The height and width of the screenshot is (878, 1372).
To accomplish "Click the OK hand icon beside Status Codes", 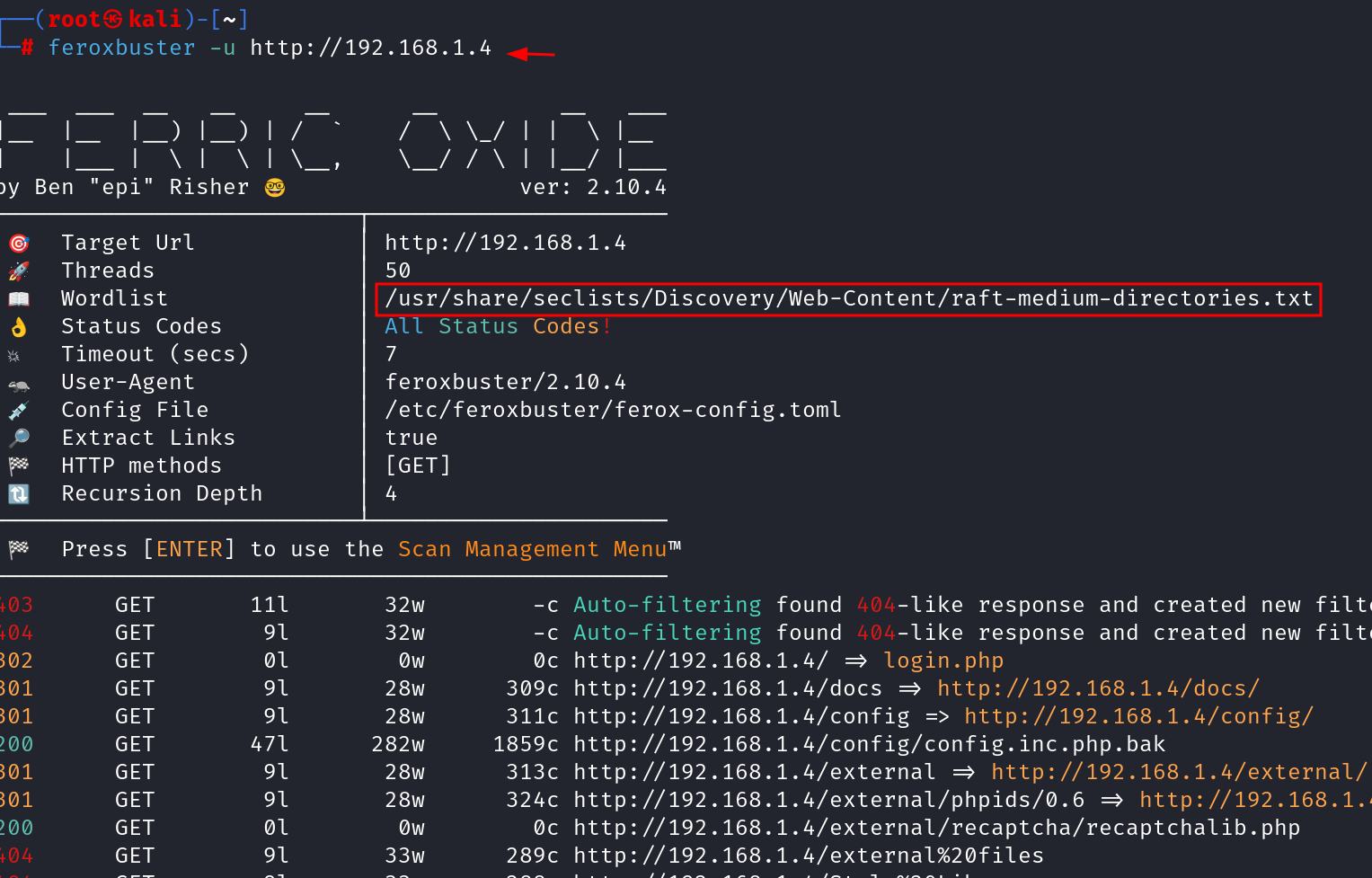I will [x=19, y=327].
